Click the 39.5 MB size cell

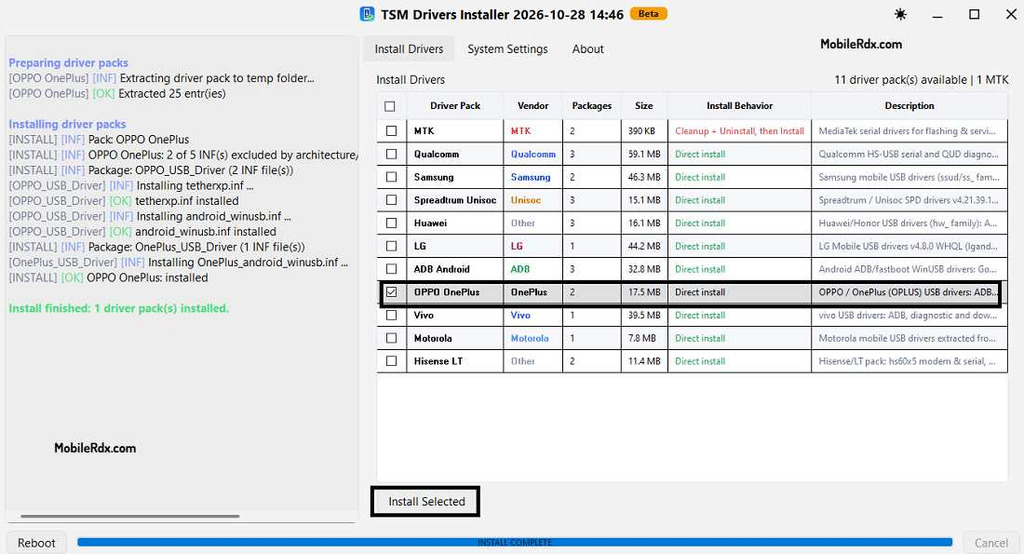click(644, 315)
